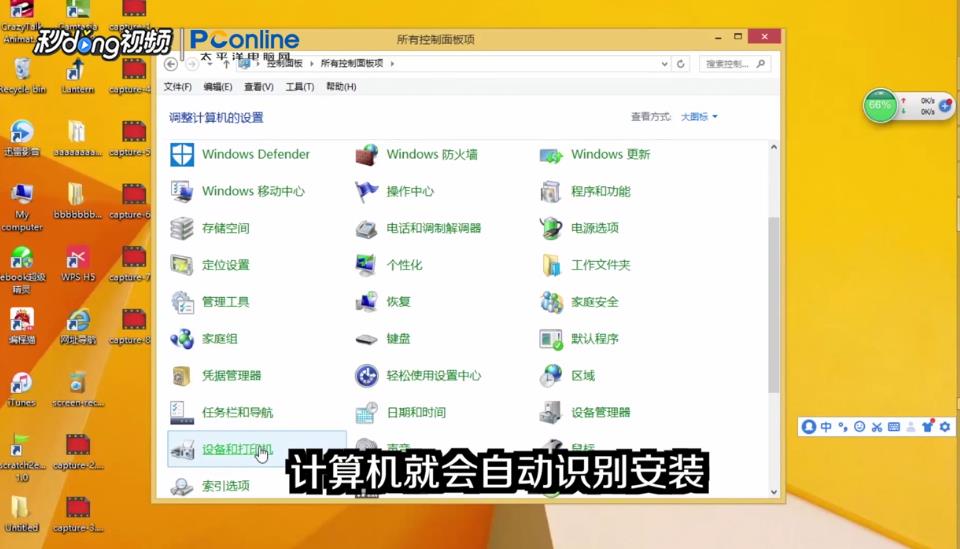Viewport: 960px width, 549px height.
Task: Expand 大图标 view mode dropdown
Action: tap(699, 116)
